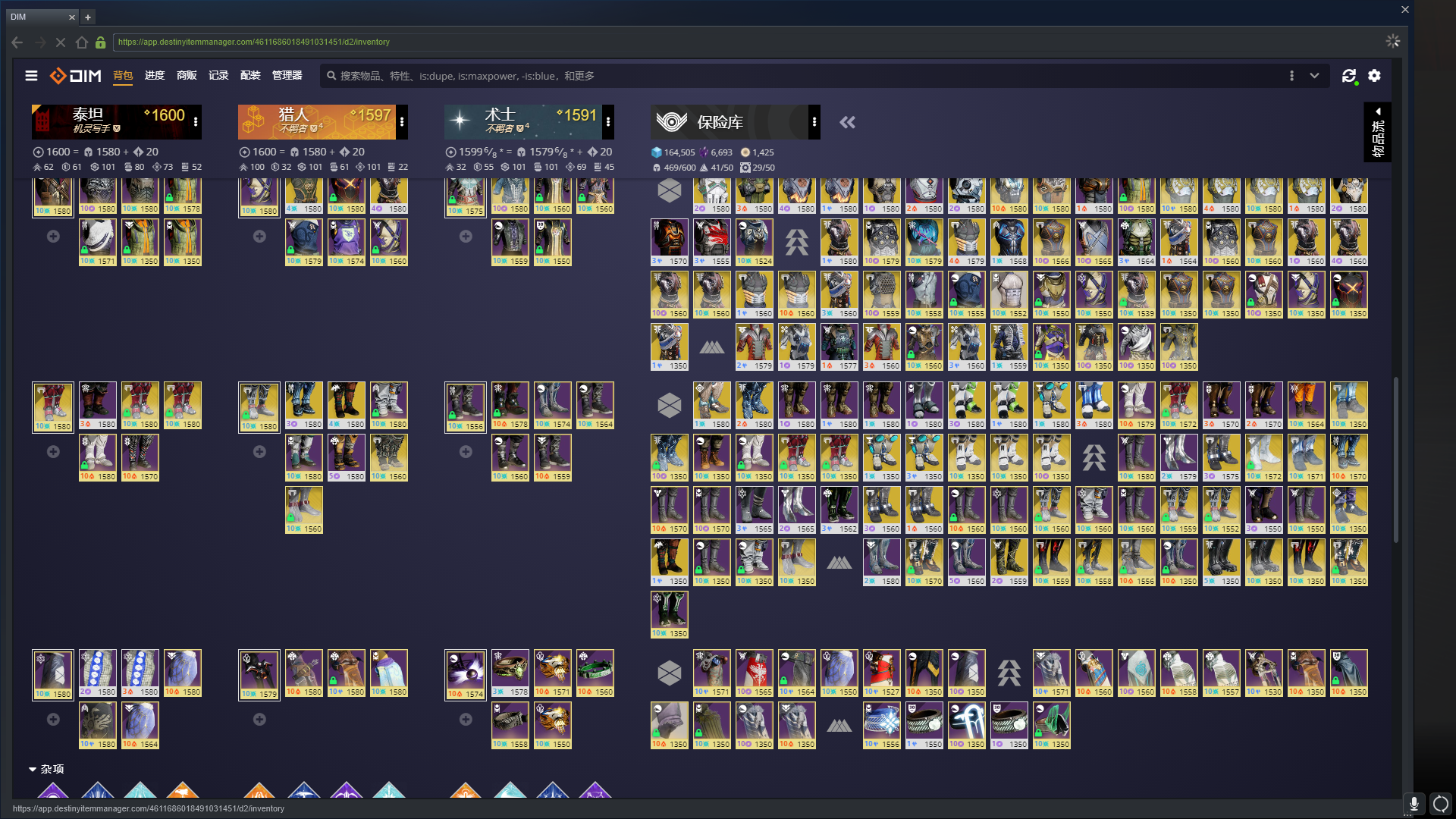Image resolution: width=1456 pixels, height=819 pixels.
Task: Select Warlock green bond power 1560
Action: 595,673
